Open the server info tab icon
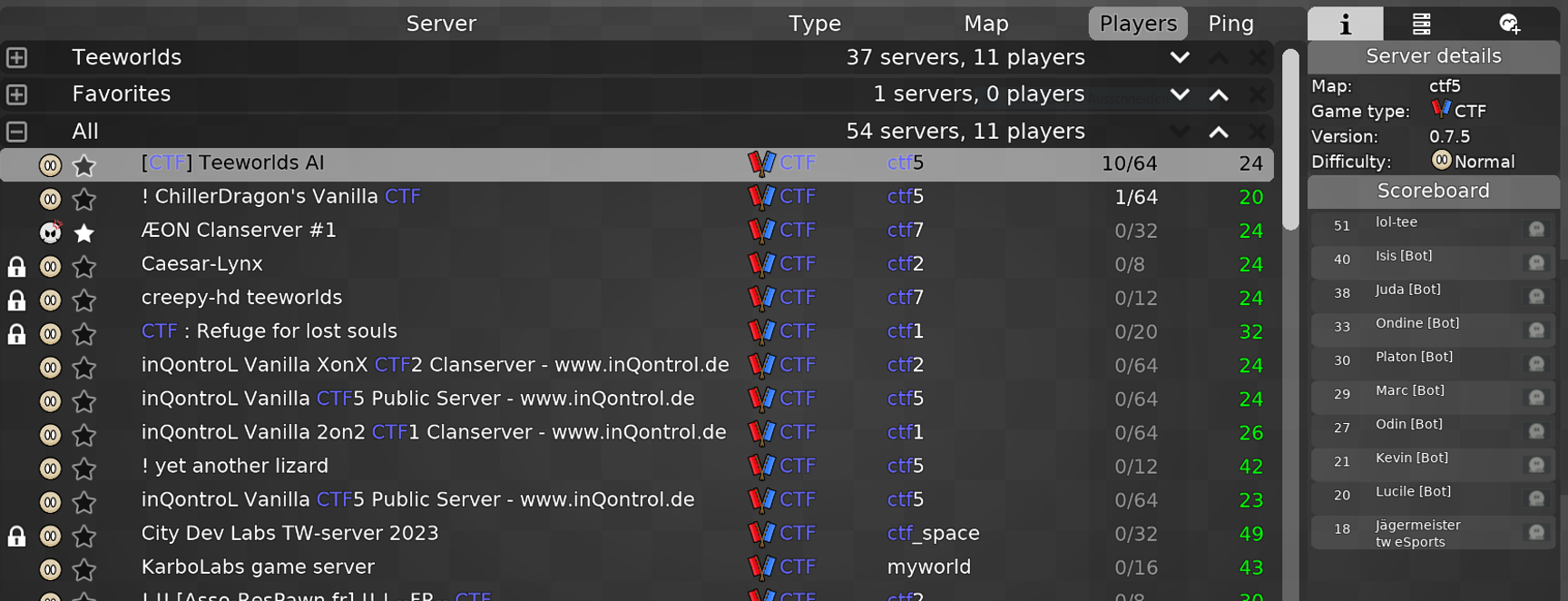The image size is (1568, 601). (1345, 25)
